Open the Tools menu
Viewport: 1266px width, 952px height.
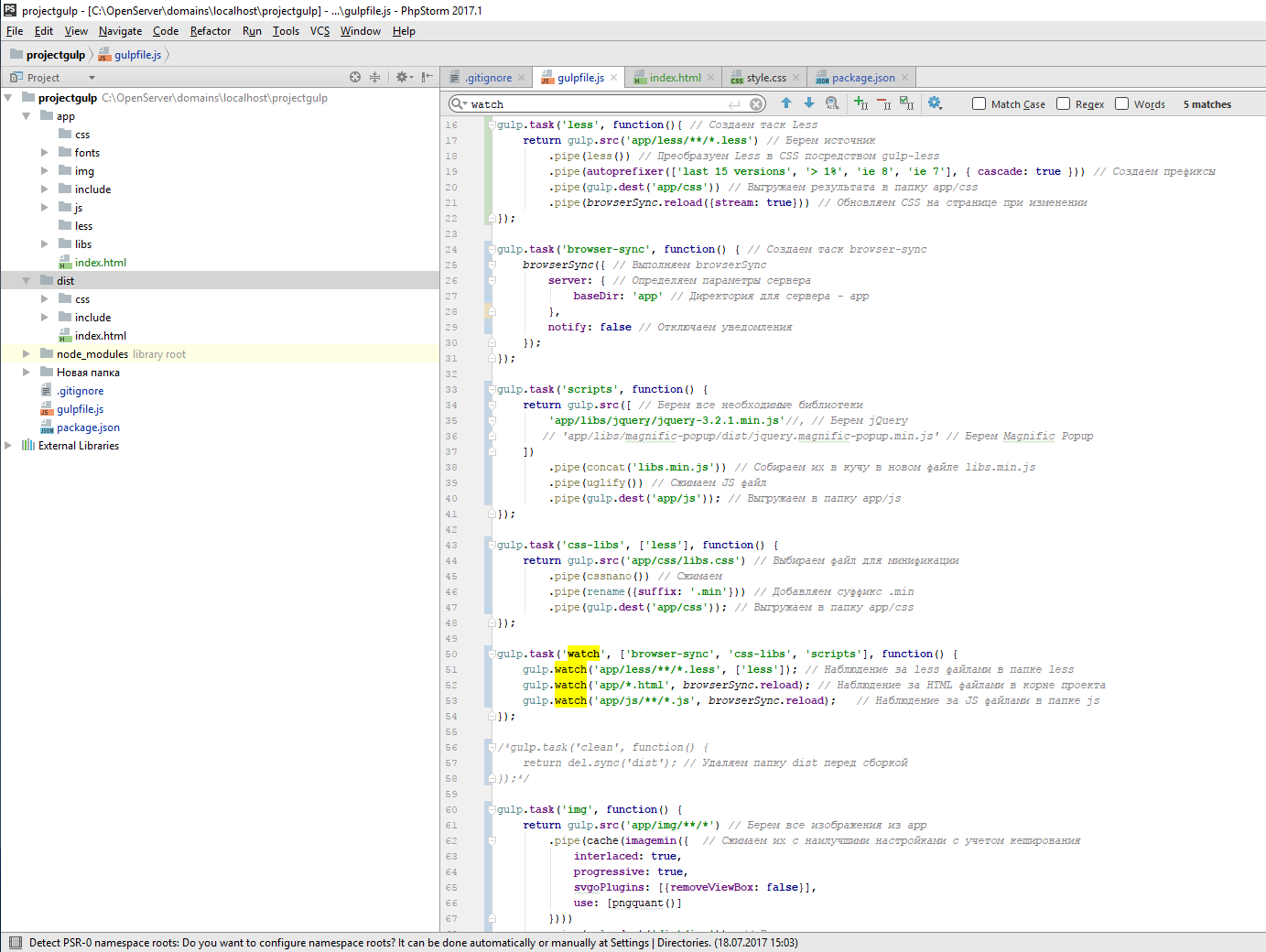coord(286,31)
